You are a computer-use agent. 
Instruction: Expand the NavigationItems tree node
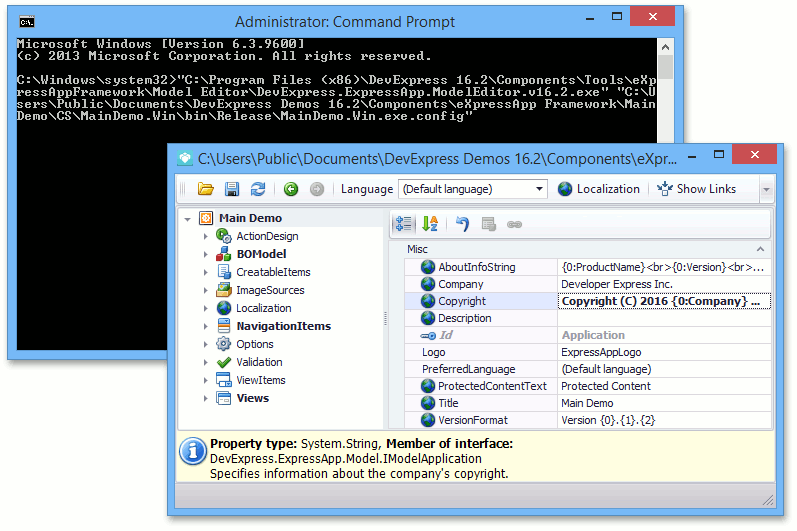(x=205, y=326)
